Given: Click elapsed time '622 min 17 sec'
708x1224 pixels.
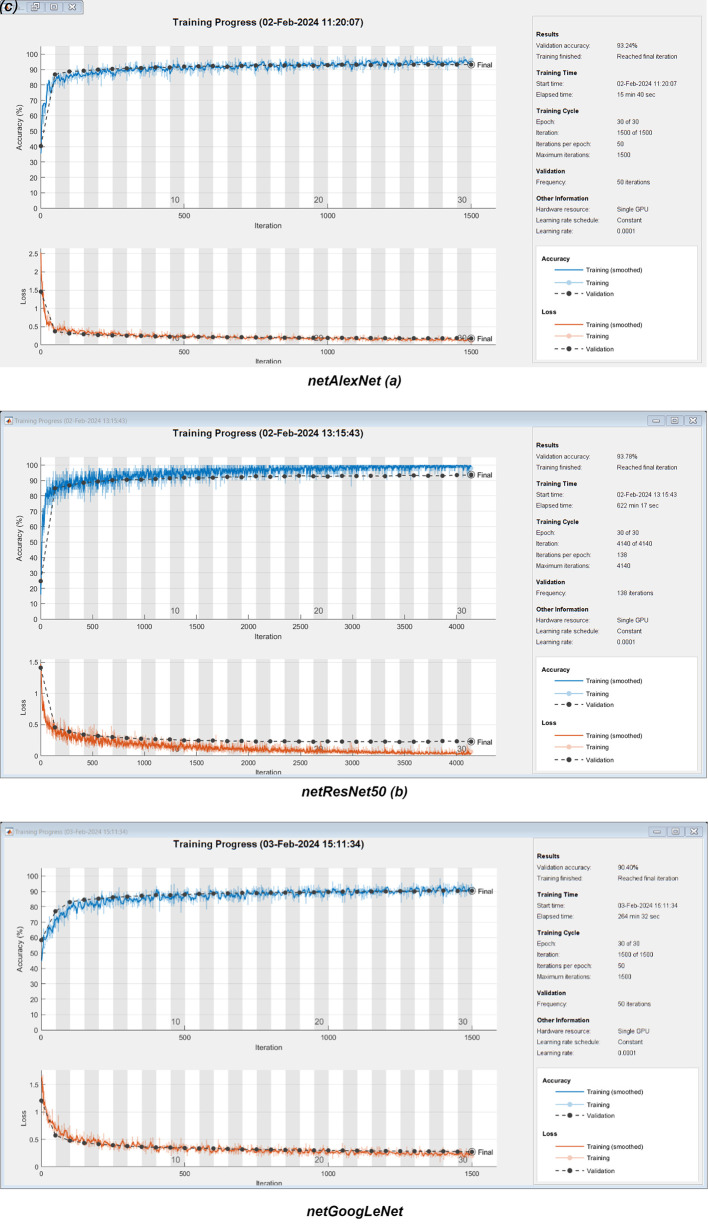Looking at the screenshot, I should pyautogui.click(x=640, y=505).
